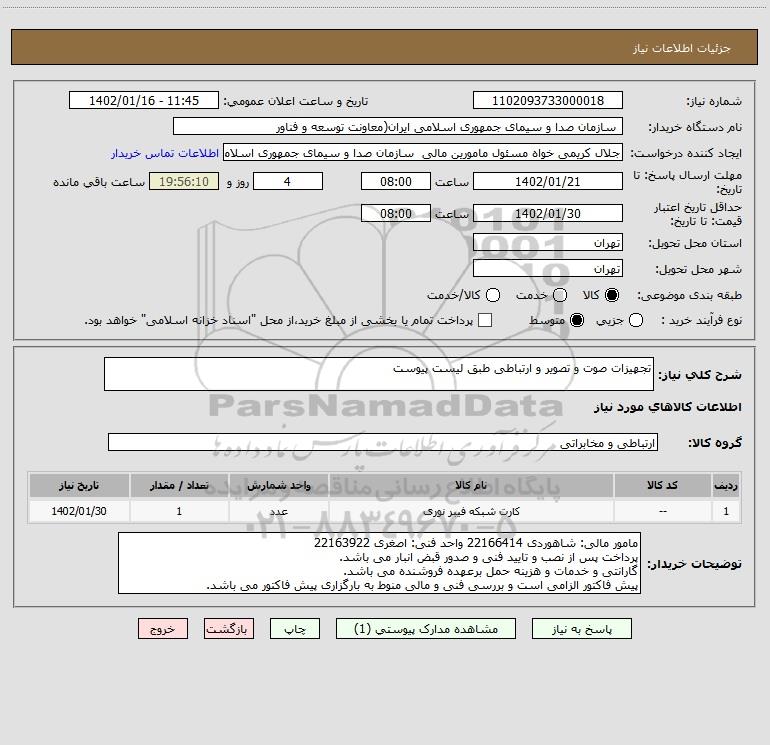
Task: Click the کد کالا cell showing --
Action: (662, 511)
